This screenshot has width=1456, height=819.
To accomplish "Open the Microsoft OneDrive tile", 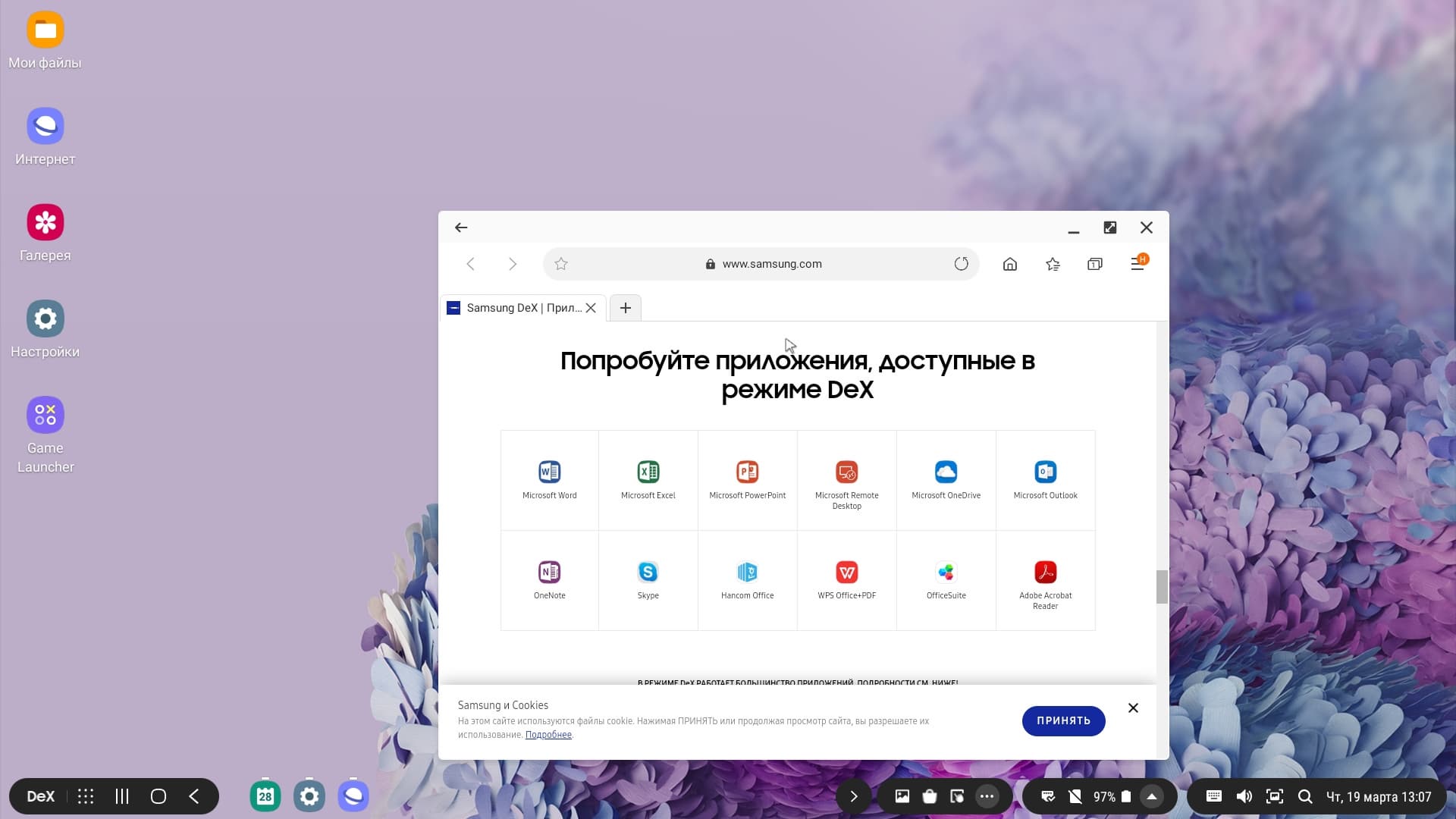I will click(946, 479).
